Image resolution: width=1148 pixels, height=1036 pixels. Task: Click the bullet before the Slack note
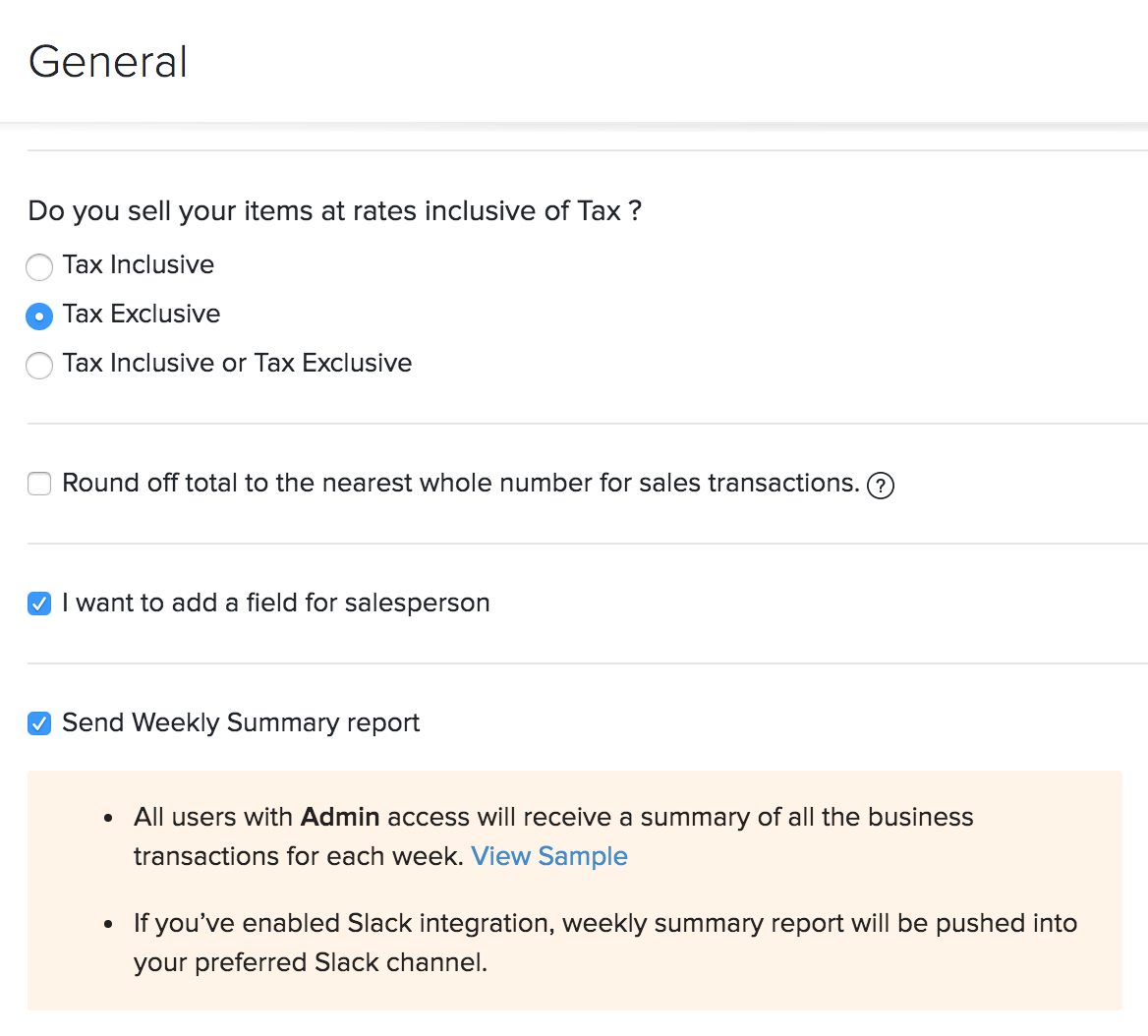[109, 924]
